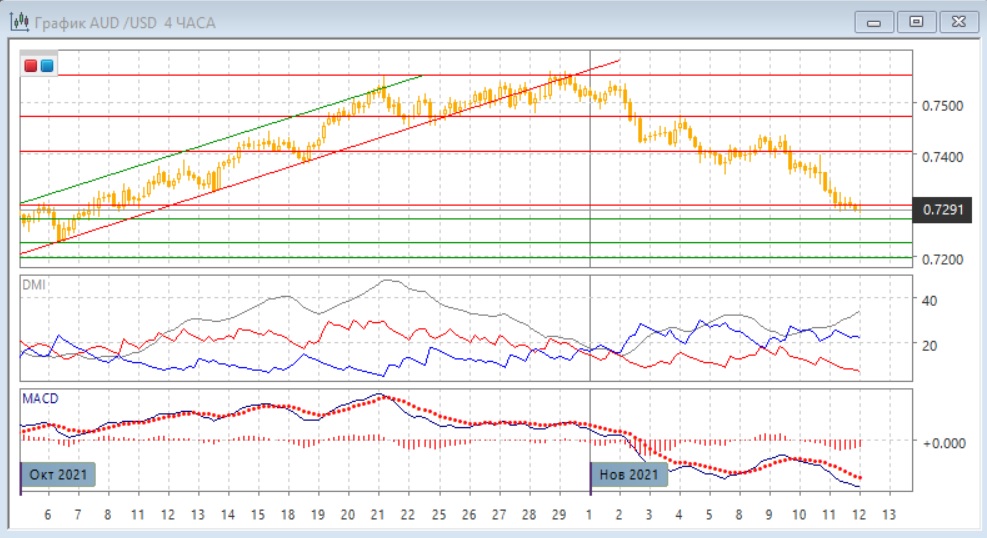
Task: Jump to the Окт 2021 marker
Action: click(59, 474)
